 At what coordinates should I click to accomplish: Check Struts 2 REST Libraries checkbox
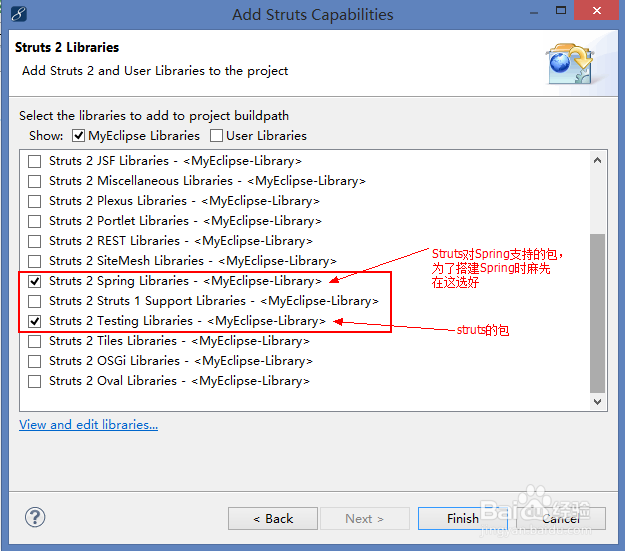click(35, 241)
